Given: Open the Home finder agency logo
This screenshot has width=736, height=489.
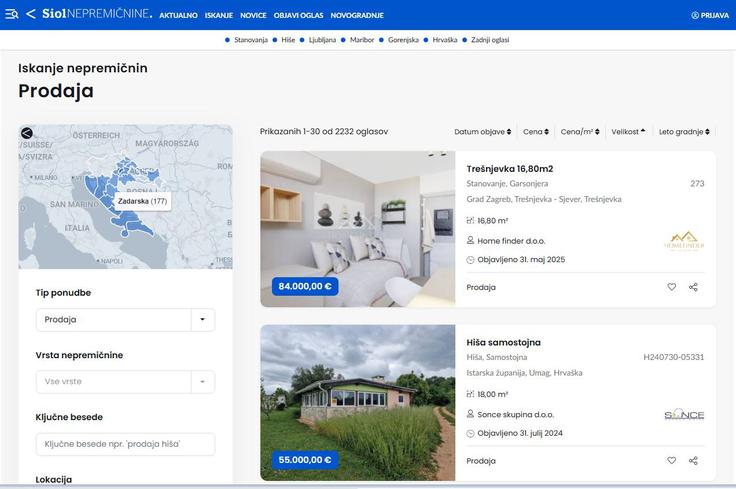Looking at the screenshot, I should [x=684, y=241].
